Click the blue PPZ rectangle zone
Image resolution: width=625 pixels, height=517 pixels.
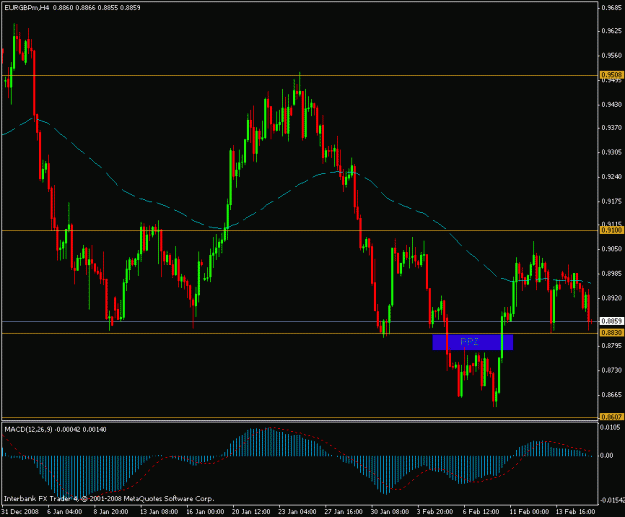pos(472,342)
